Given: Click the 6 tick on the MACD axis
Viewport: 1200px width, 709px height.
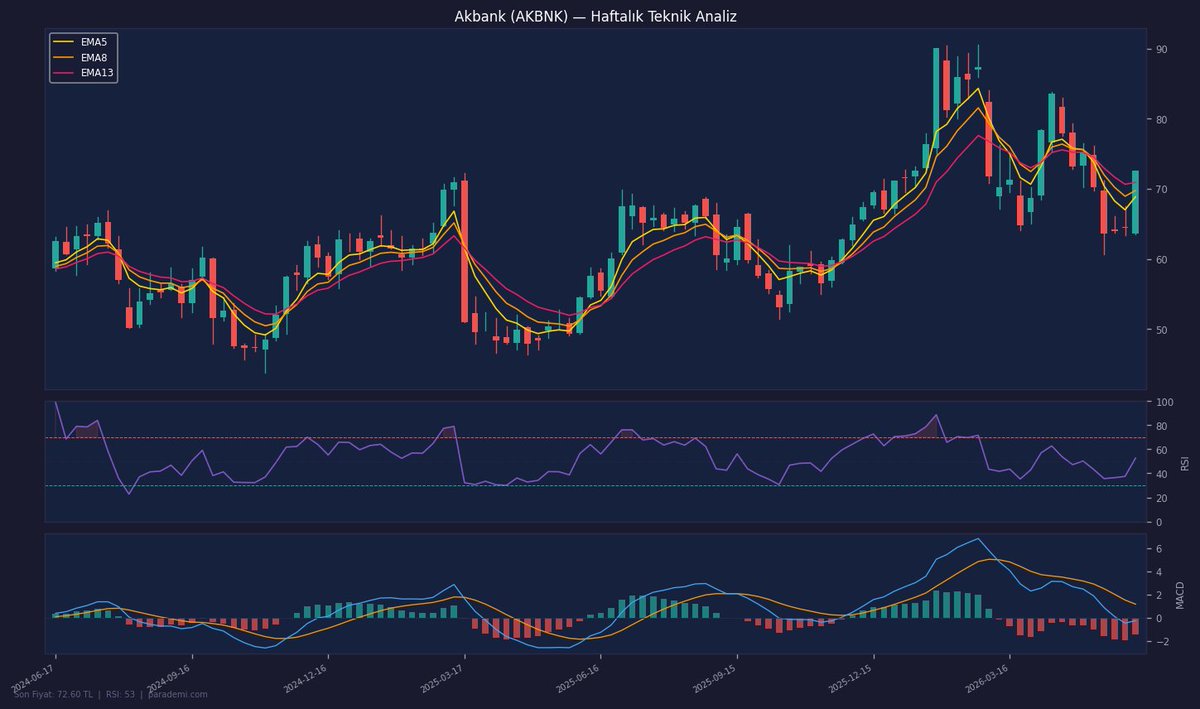Looking at the screenshot, I should point(1159,549).
